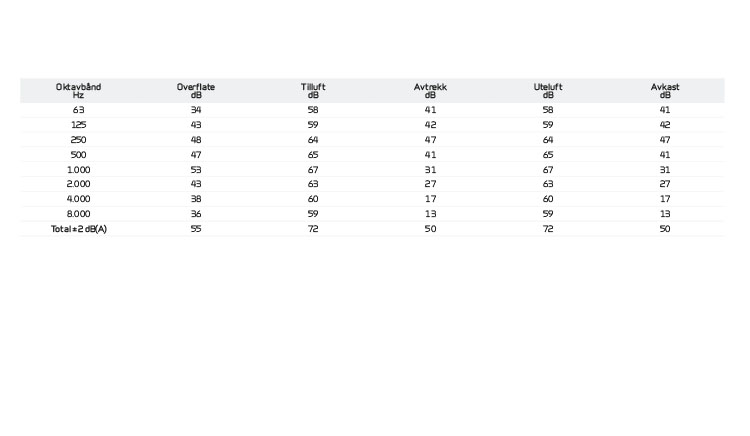This screenshot has width=750, height=436.
Task: Click Overflate total value 55
Action: click(x=196, y=229)
